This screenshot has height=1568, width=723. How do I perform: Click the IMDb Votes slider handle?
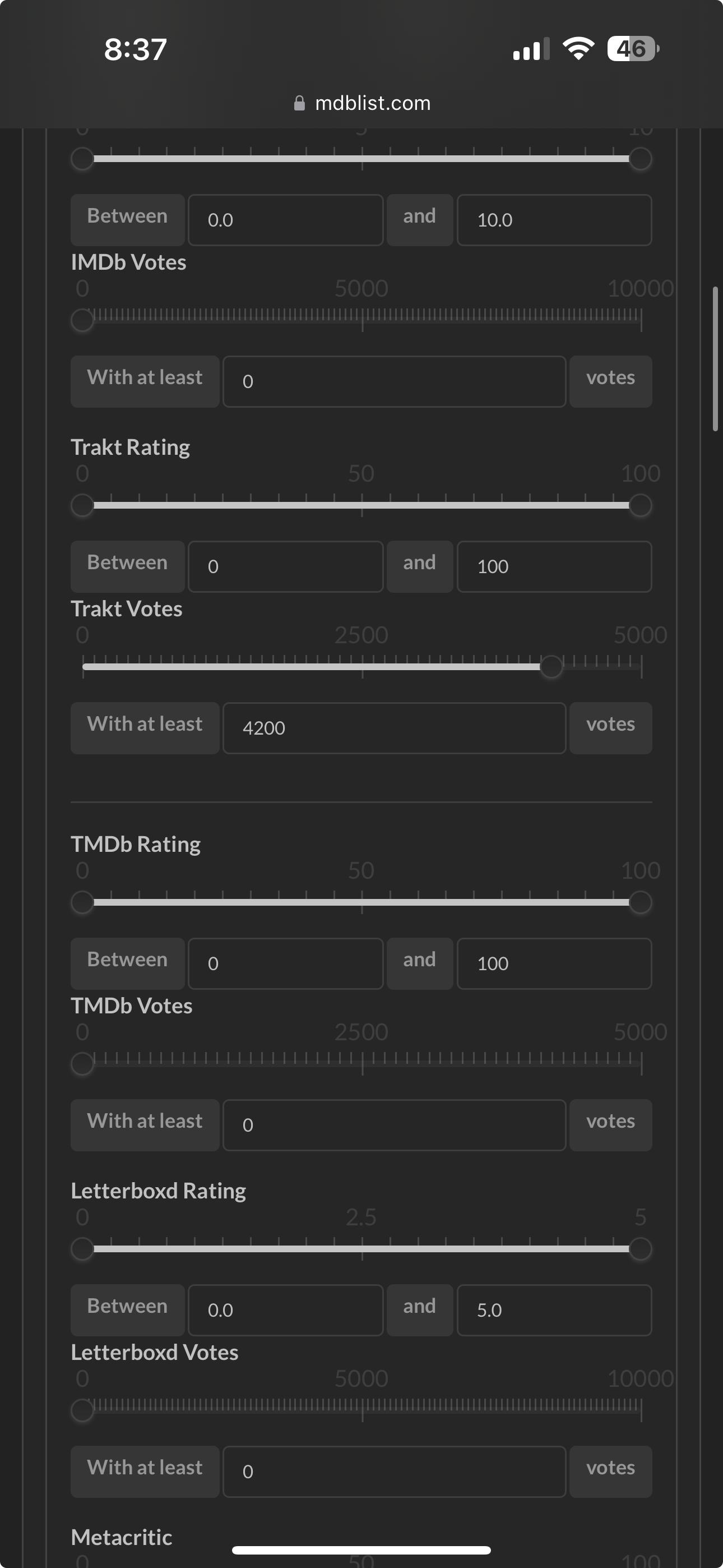[x=82, y=320]
